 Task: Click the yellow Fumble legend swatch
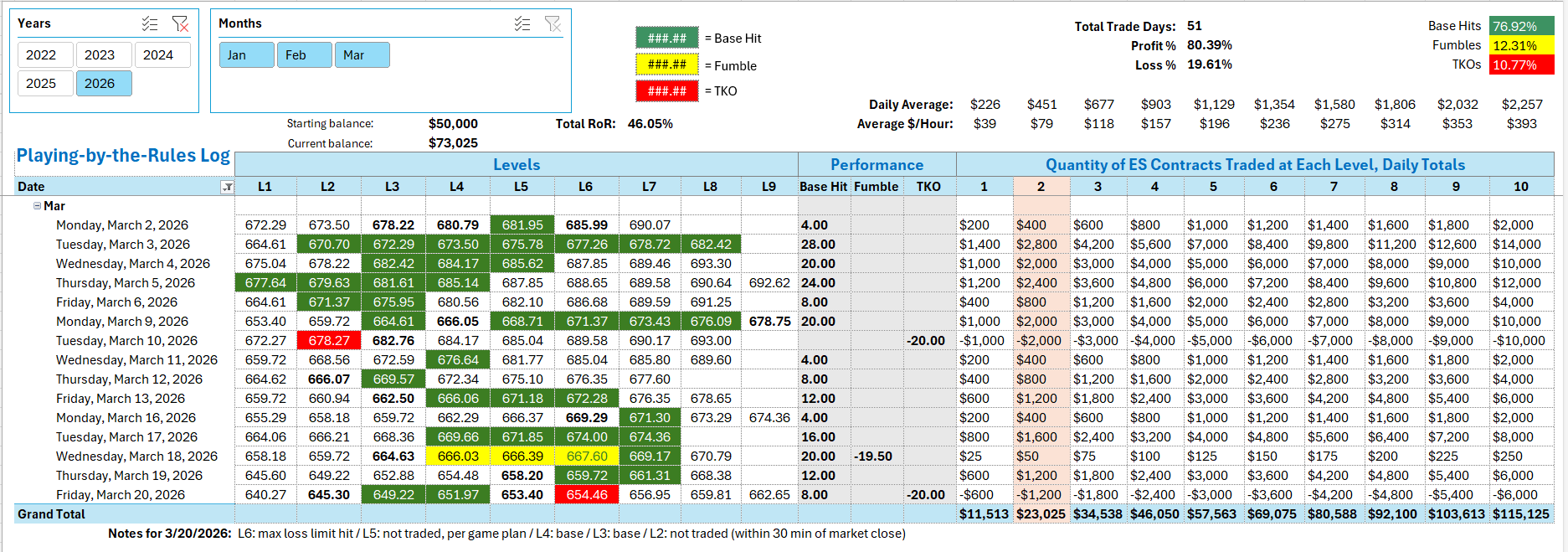tap(666, 64)
